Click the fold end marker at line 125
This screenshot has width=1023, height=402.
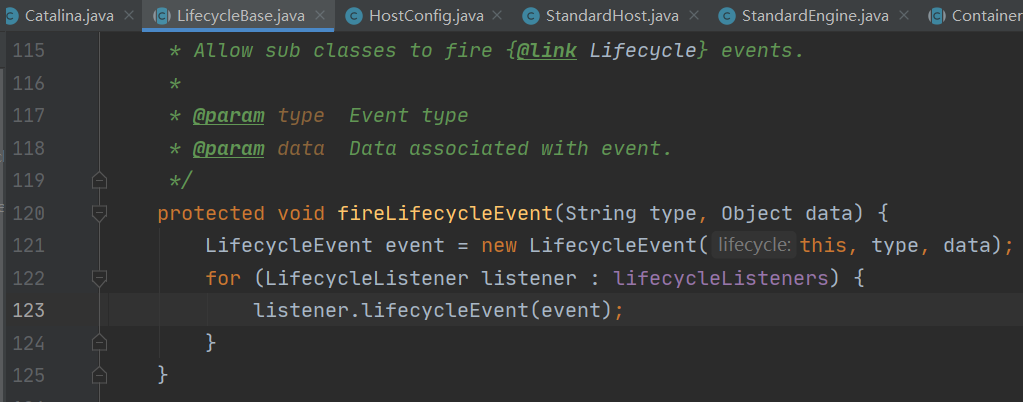point(98,375)
